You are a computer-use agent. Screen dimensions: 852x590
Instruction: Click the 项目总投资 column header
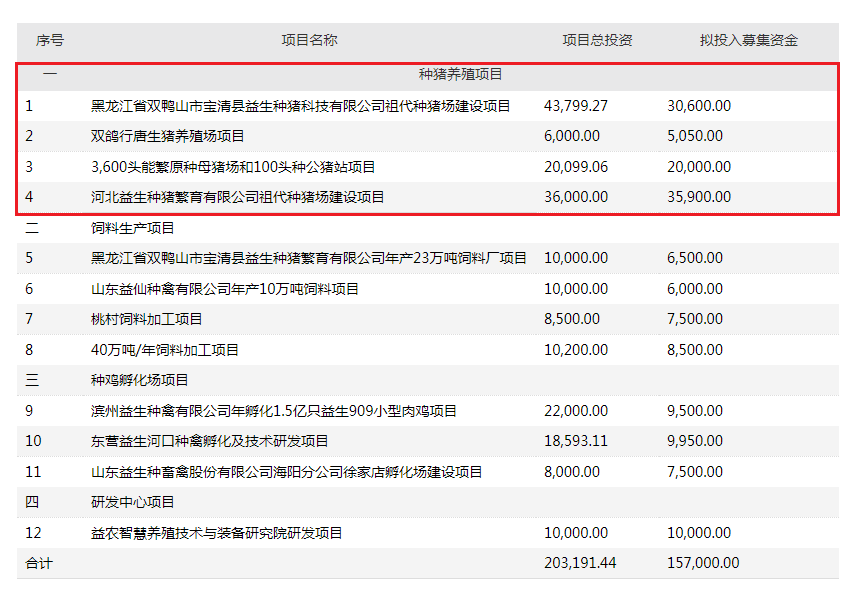tap(597, 40)
